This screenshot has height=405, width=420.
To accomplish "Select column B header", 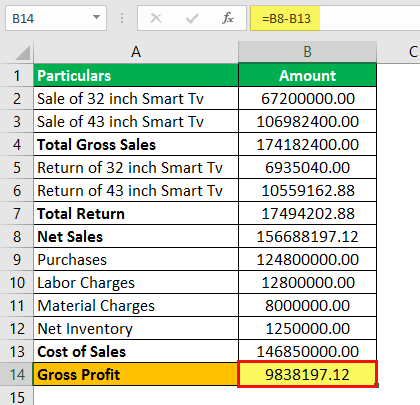I will 307,52.
